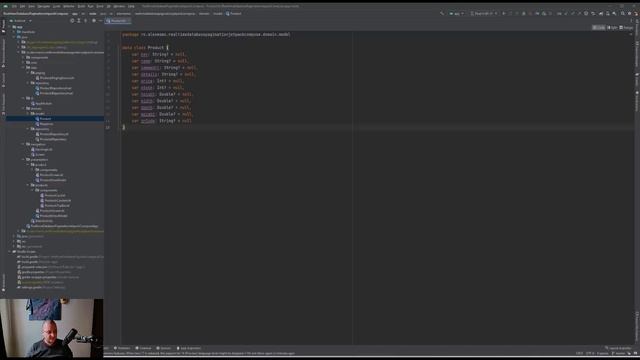Click the package declaration line in the editor
Screen dimensions: 640x360
click(x=206, y=34)
